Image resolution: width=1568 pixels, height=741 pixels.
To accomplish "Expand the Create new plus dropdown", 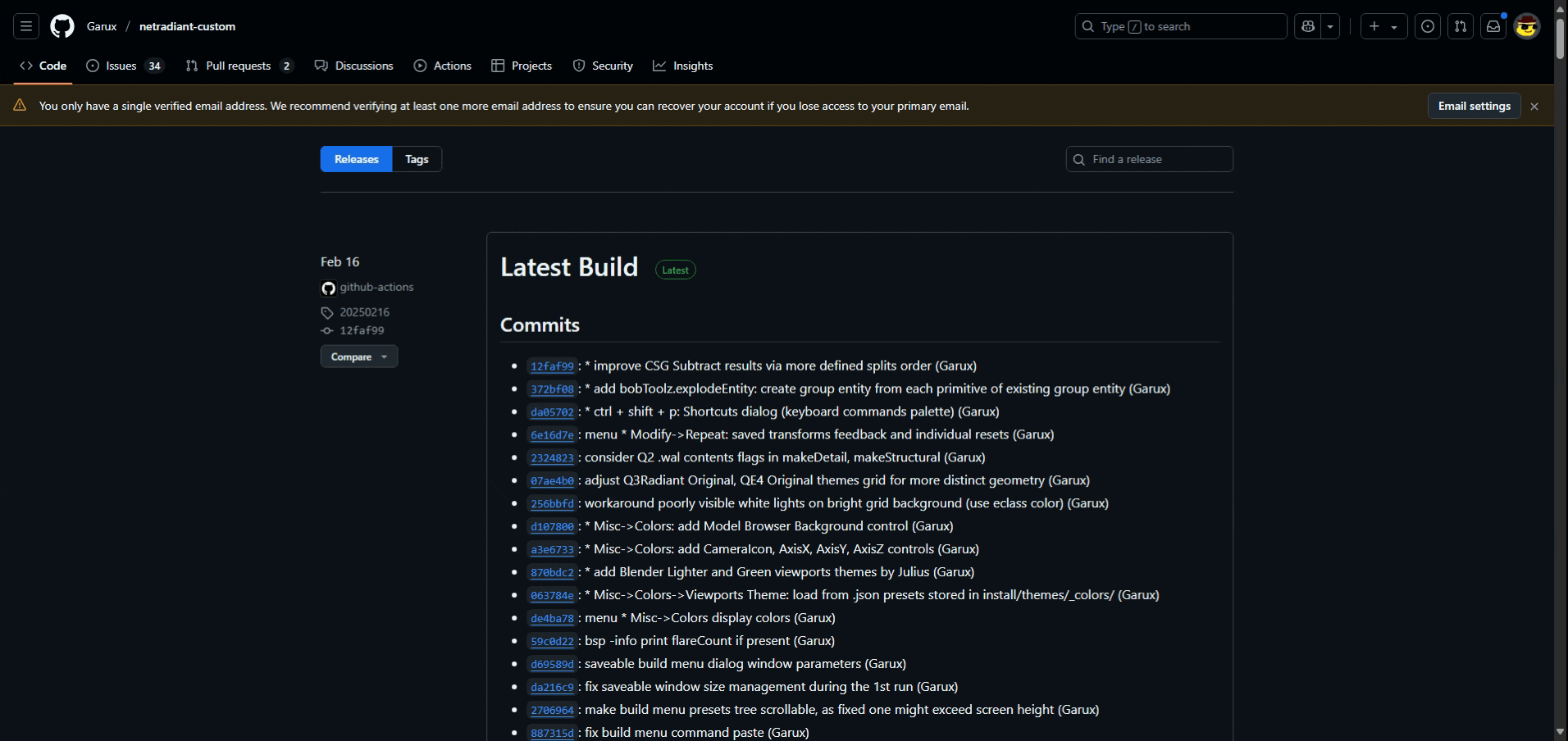I will [1383, 26].
